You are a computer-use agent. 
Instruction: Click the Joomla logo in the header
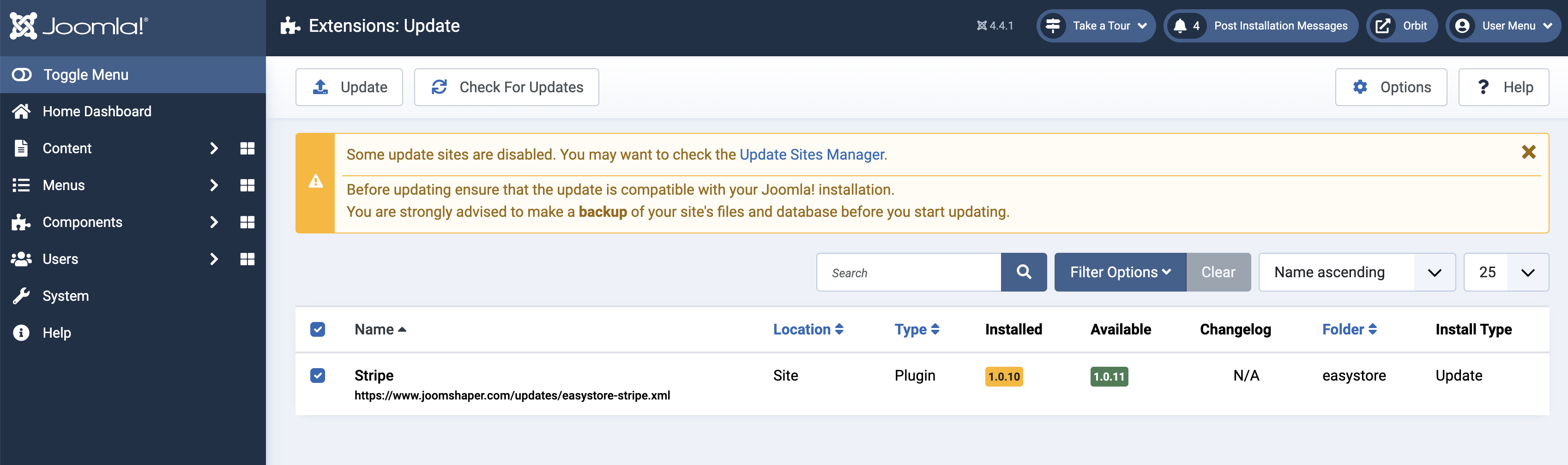coord(78,25)
